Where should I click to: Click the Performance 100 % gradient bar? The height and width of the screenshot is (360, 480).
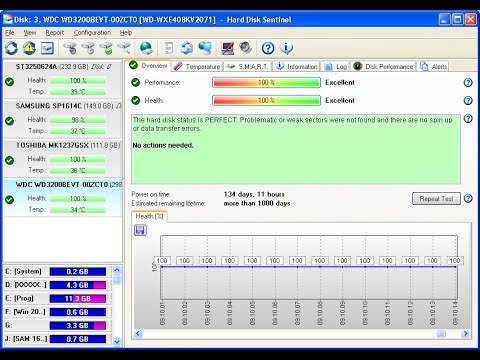(x=266, y=82)
